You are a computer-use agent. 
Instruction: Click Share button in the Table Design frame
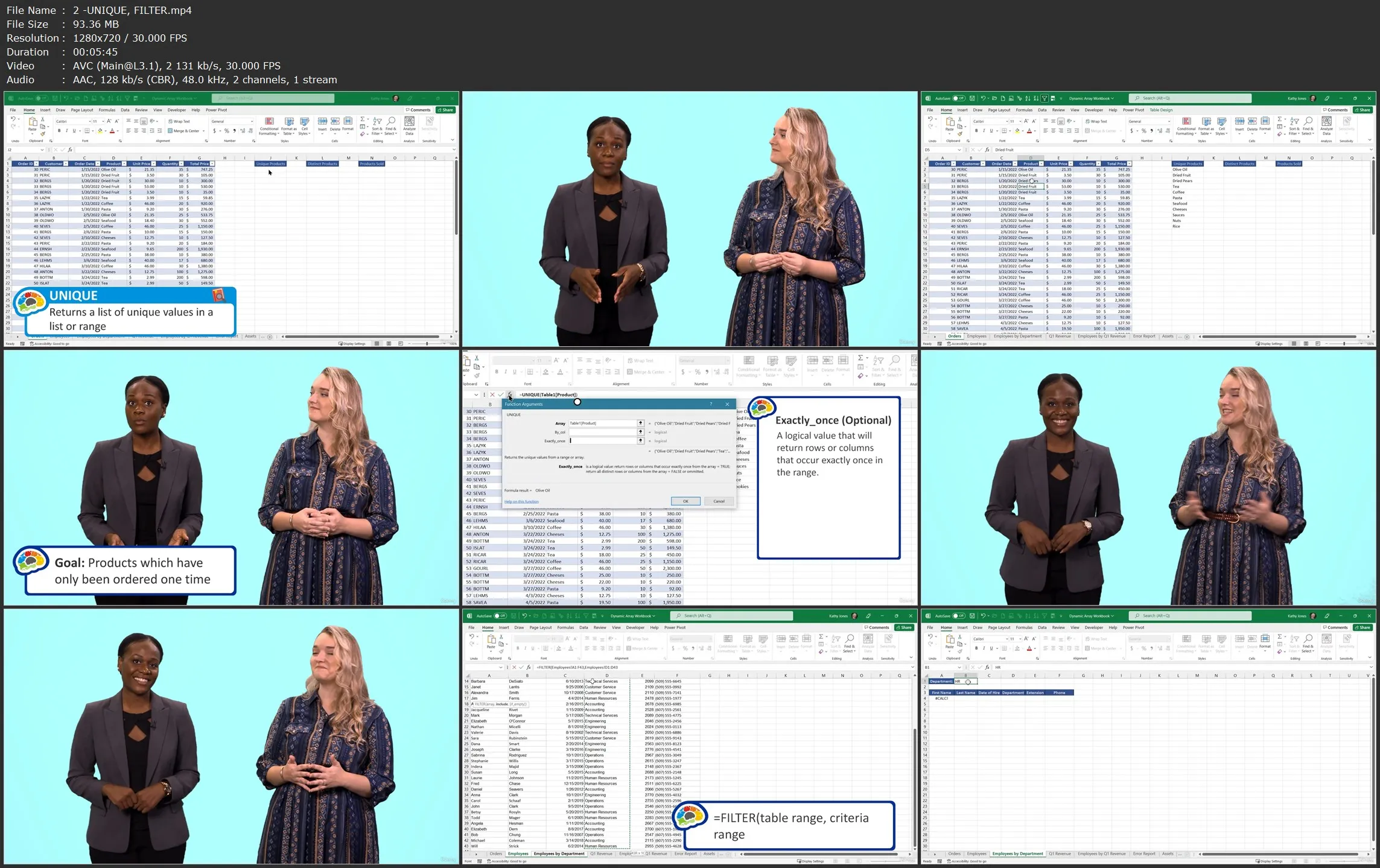click(x=1363, y=110)
